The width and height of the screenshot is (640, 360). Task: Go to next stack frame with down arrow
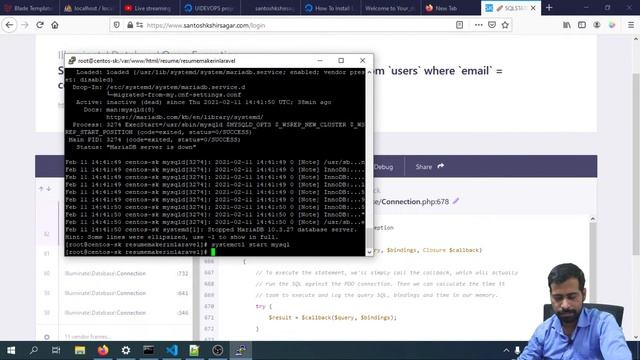[x=49, y=189]
